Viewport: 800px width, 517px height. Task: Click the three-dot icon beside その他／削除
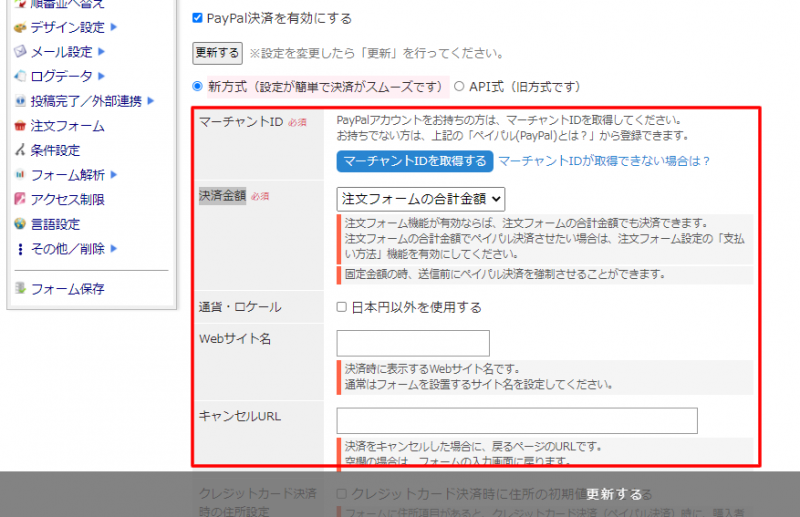(20, 249)
